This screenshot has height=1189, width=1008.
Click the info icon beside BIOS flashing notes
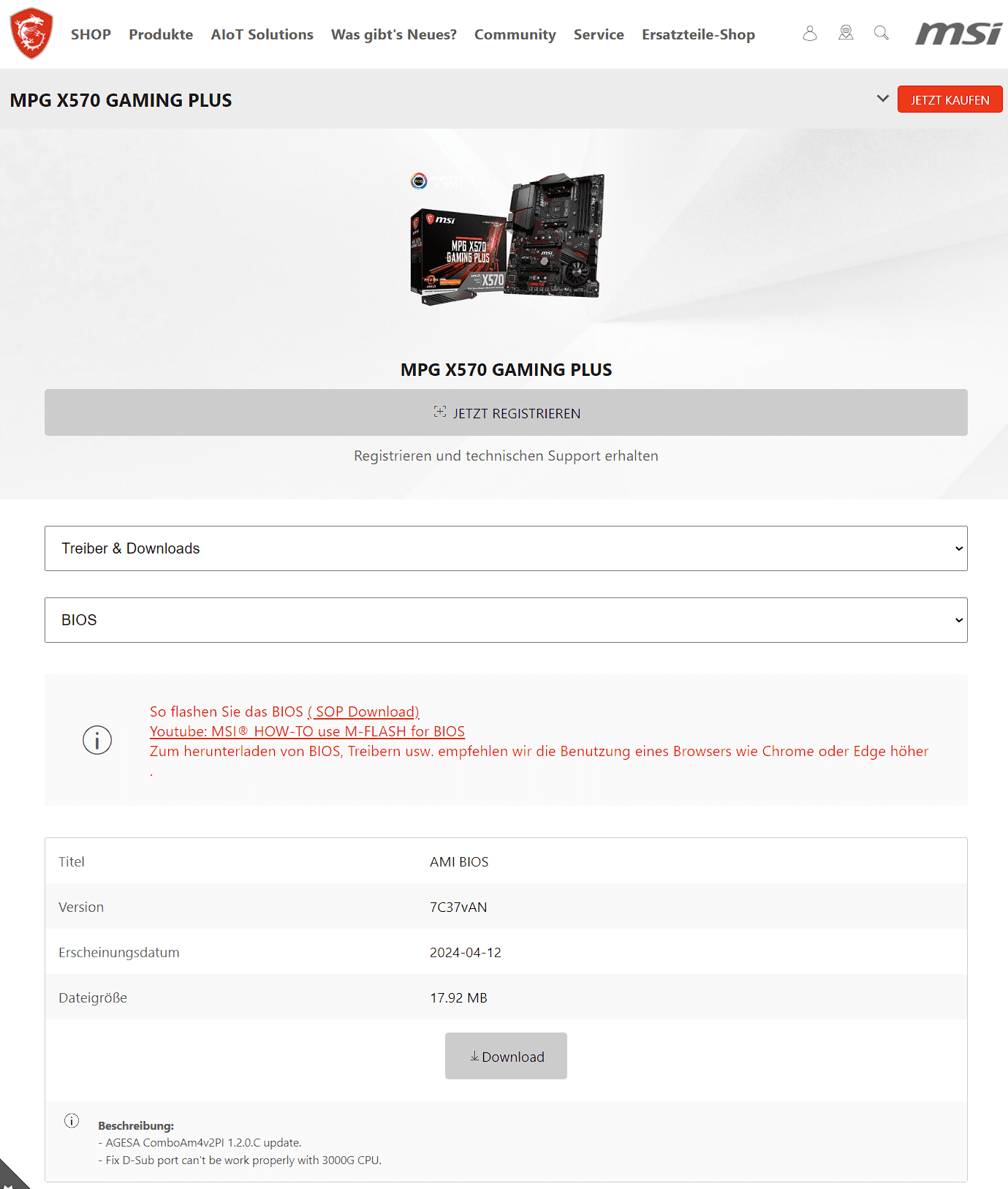pos(97,740)
